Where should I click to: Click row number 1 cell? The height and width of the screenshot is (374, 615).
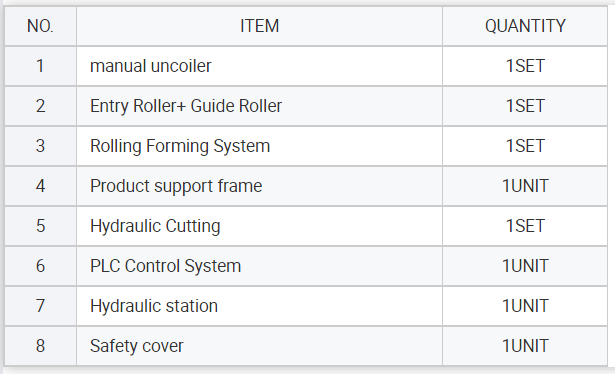(x=40, y=66)
